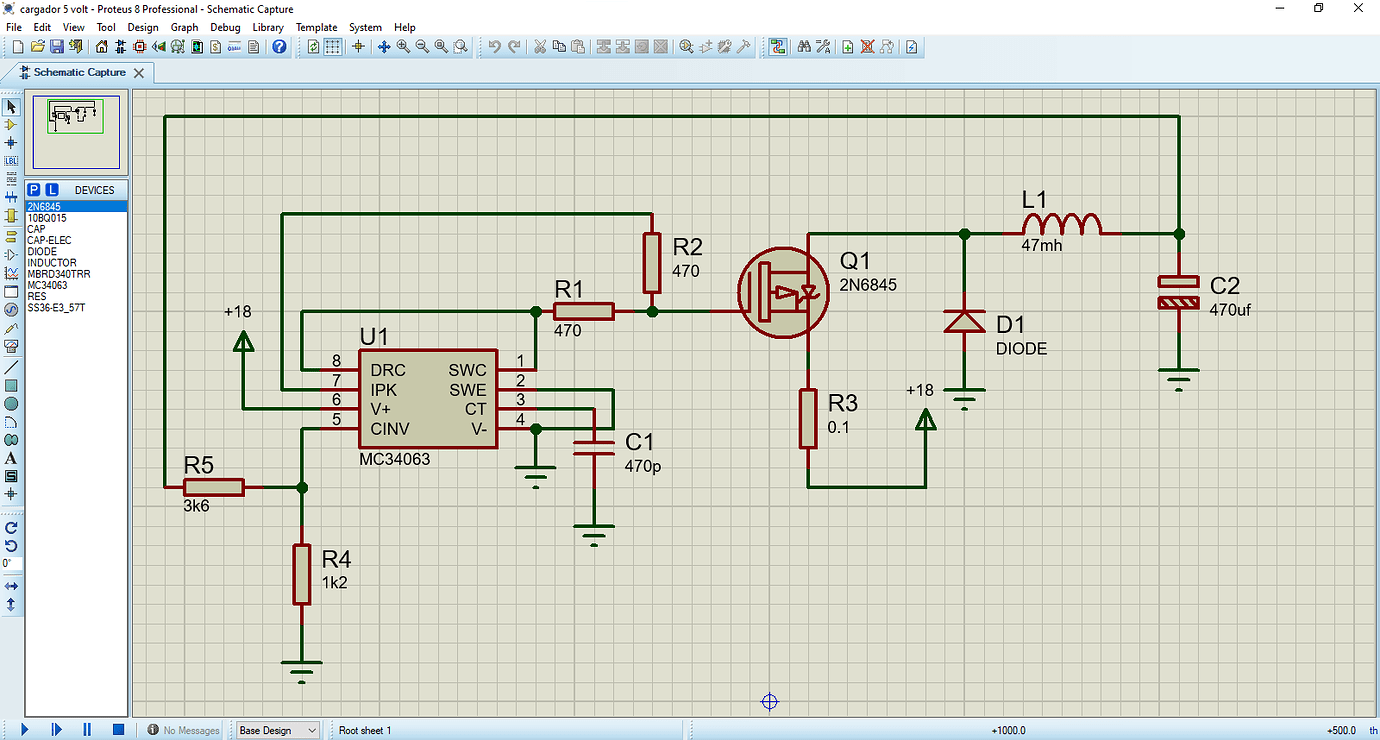Select the Schematic Capture tab
The width and height of the screenshot is (1380, 740).
point(78,72)
